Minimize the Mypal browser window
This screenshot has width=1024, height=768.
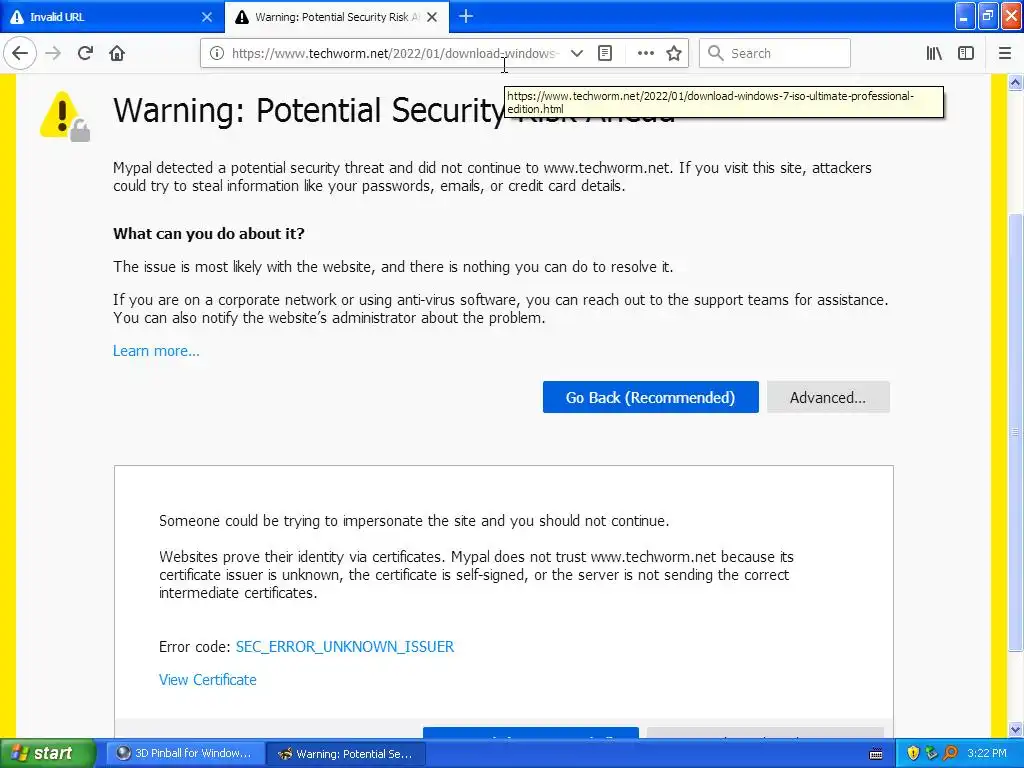tap(965, 16)
